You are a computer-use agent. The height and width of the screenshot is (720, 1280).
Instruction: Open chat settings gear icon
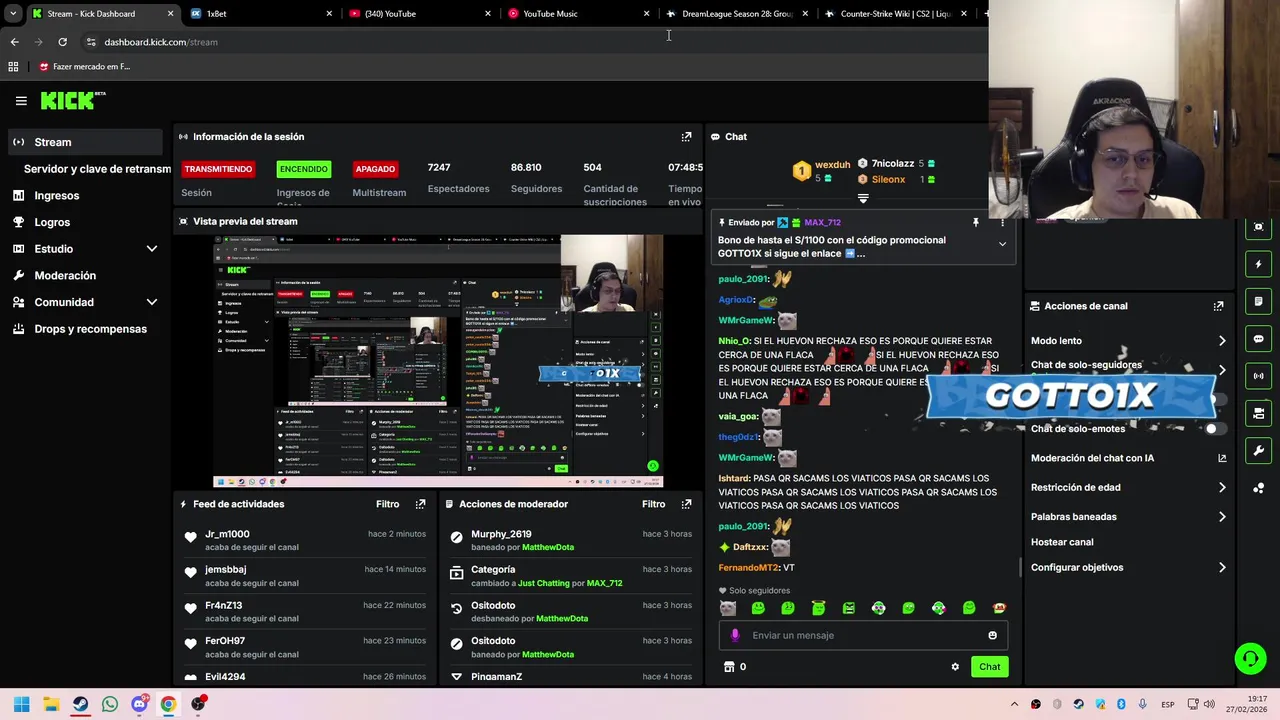[x=955, y=667]
